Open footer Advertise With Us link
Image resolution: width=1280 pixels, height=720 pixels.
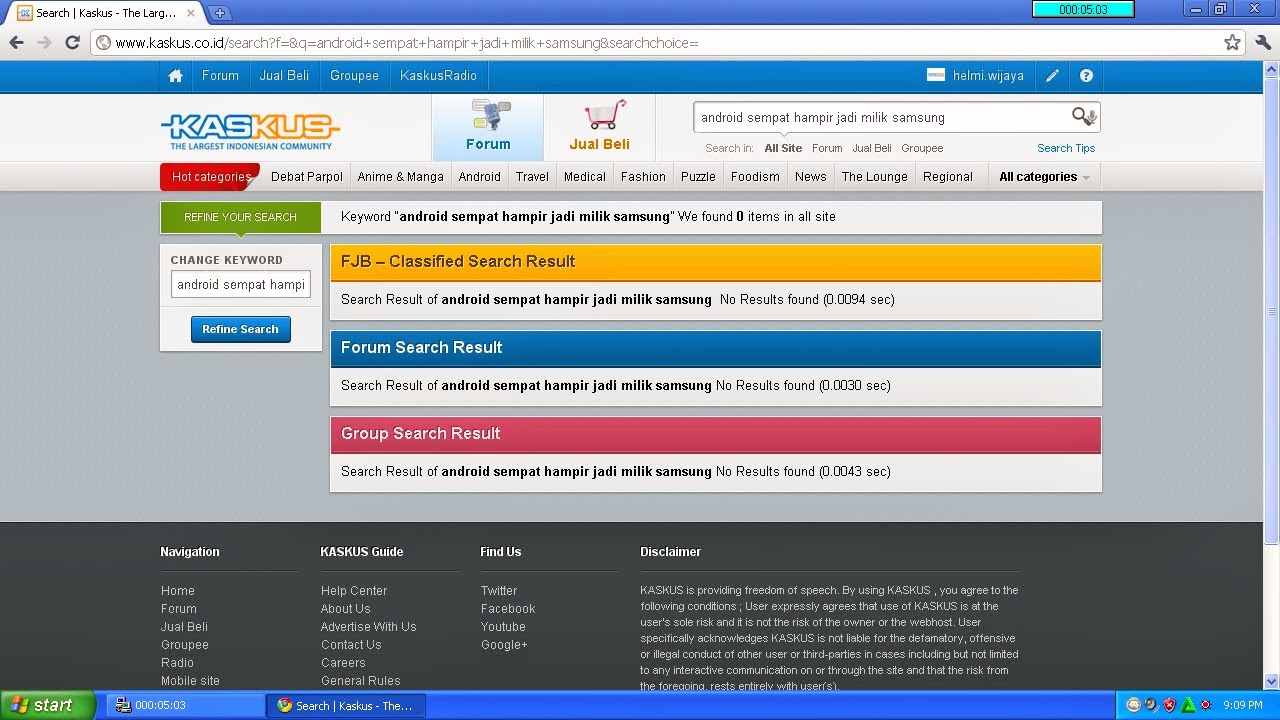click(x=368, y=627)
